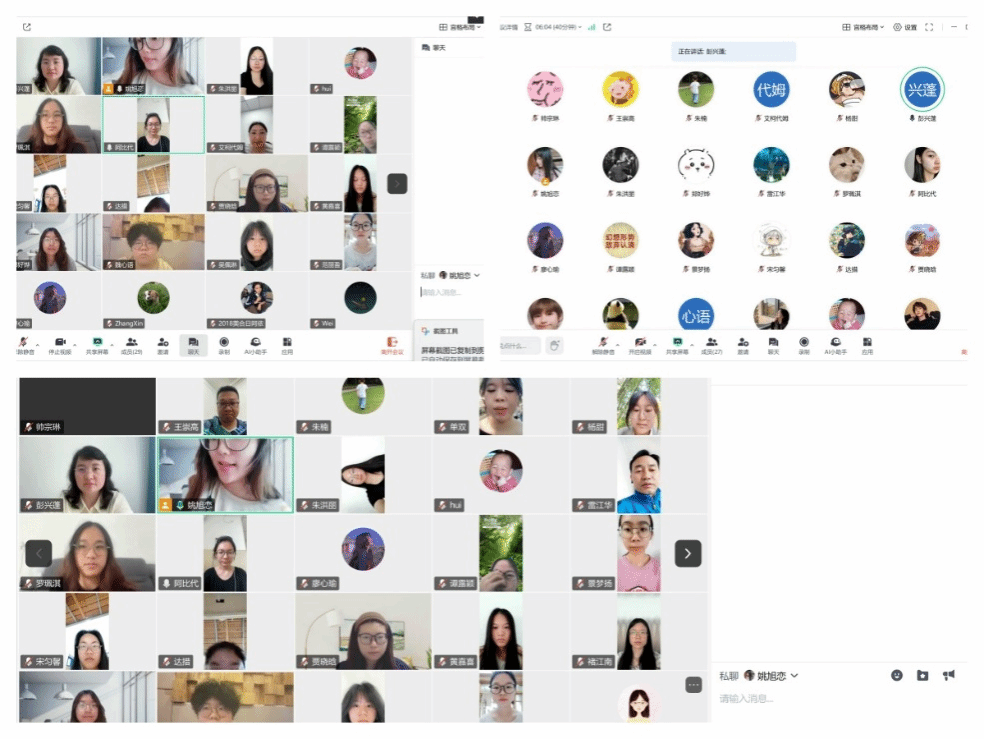
Task: Click the three-dots more button on bottom video tile
Action: point(694,685)
